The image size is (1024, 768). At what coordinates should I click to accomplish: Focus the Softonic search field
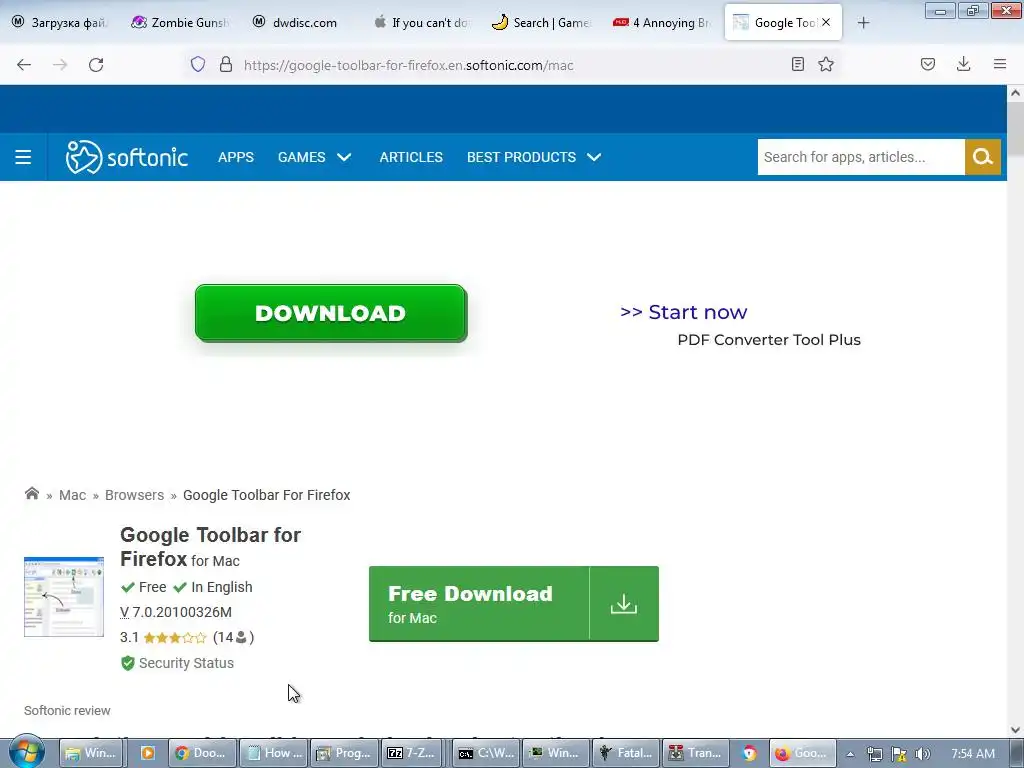point(861,157)
